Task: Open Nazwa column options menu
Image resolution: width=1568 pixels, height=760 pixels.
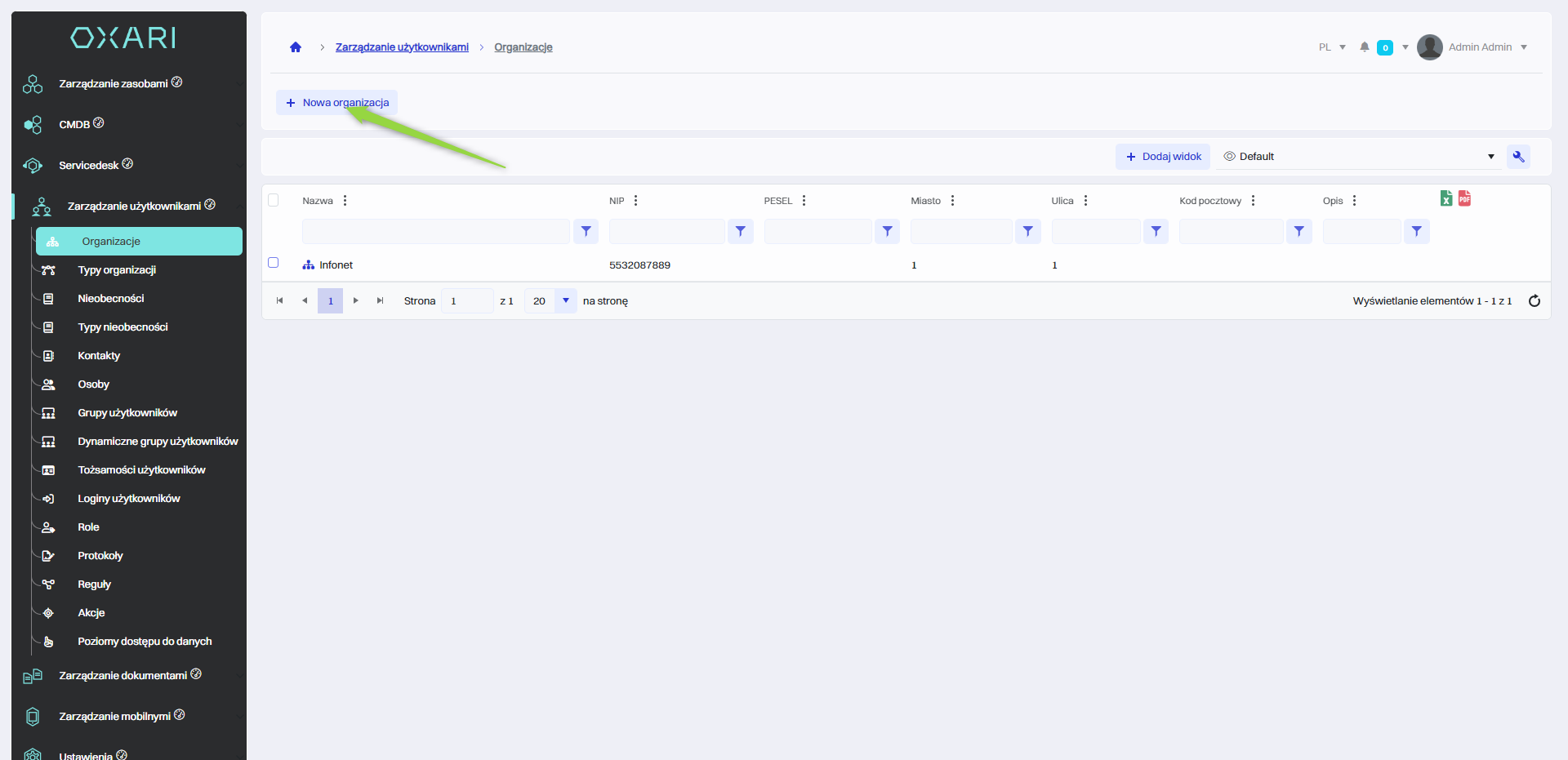Action: (x=345, y=201)
